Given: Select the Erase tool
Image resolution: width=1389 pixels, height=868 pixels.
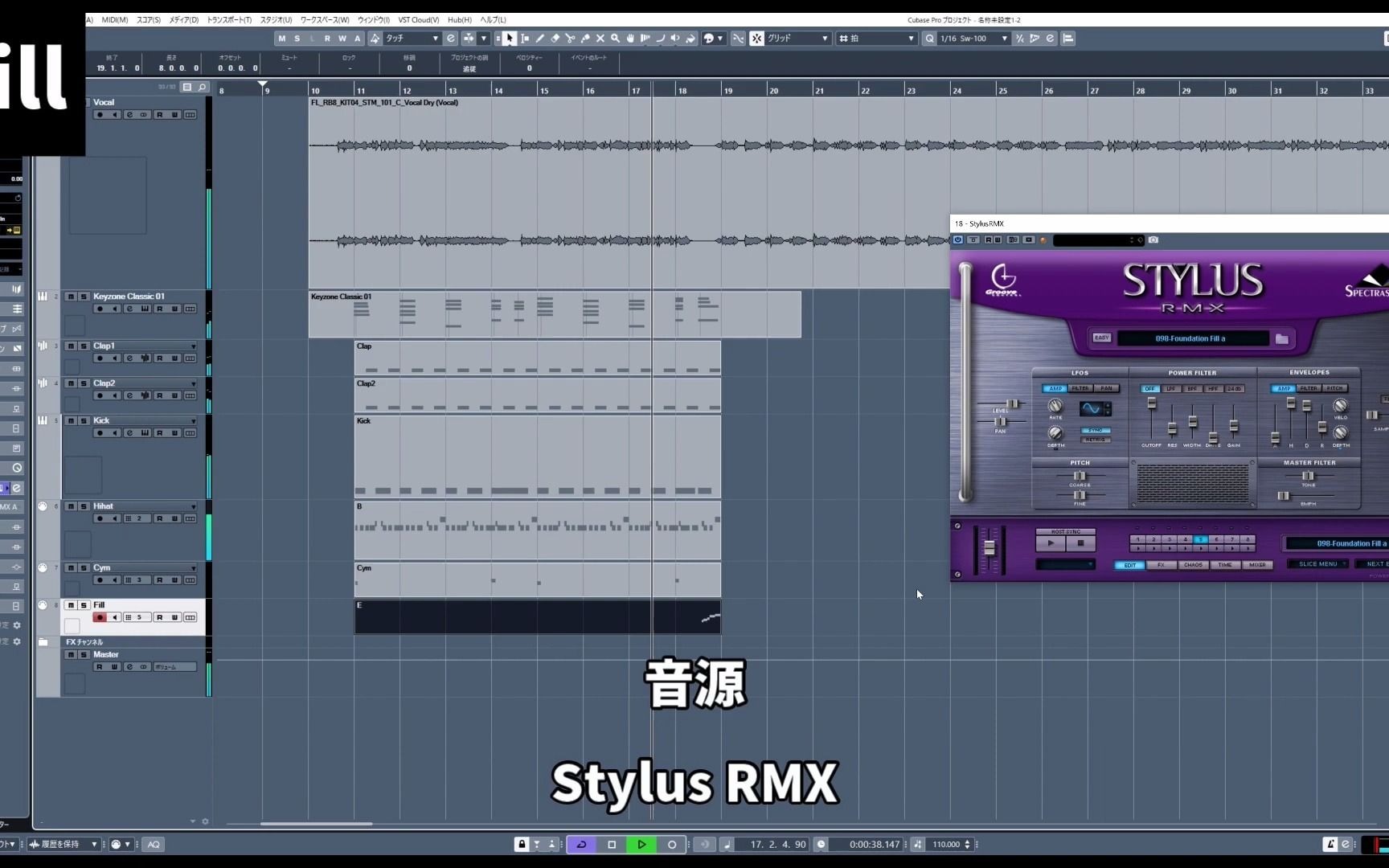Looking at the screenshot, I should click(x=555, y=38).
